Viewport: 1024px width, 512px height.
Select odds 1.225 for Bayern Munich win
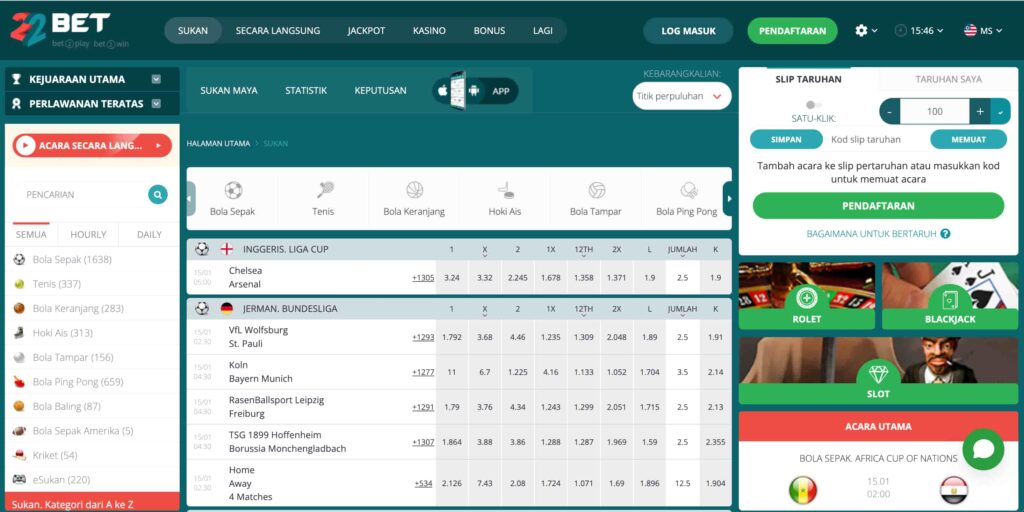(517, 372)
